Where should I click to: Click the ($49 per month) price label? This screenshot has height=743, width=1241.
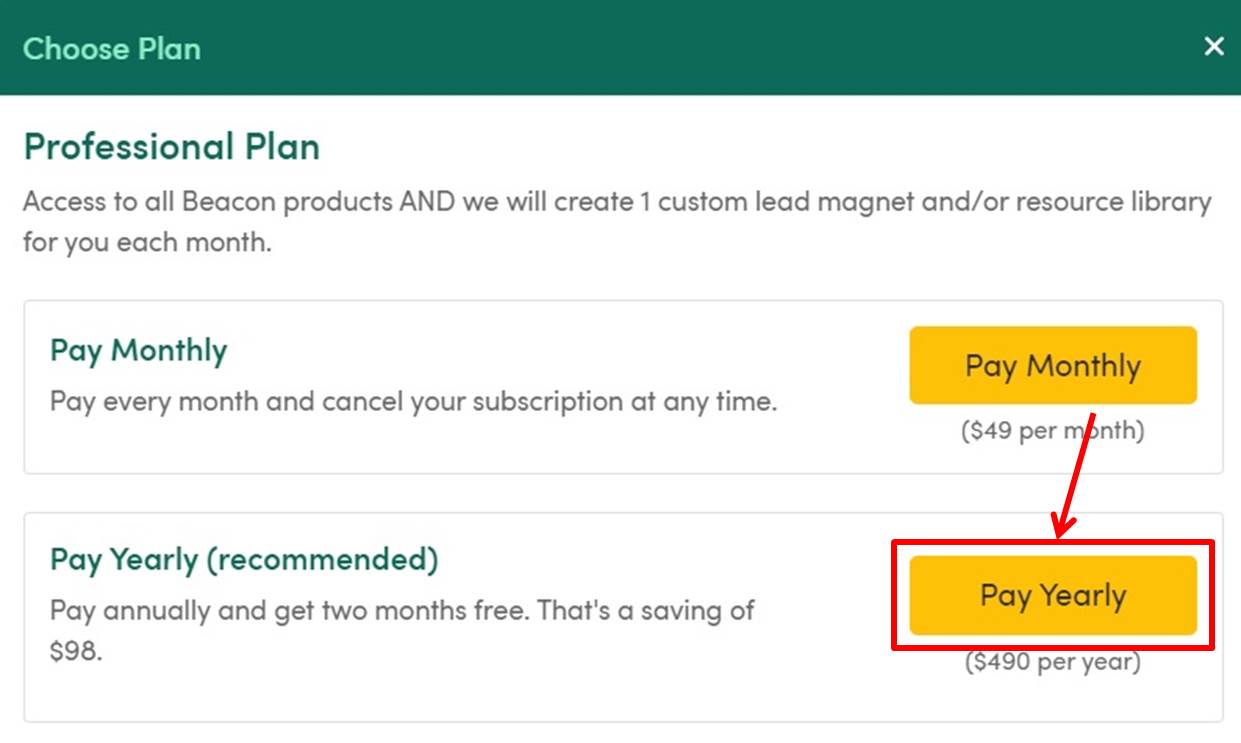(1052, 431)
